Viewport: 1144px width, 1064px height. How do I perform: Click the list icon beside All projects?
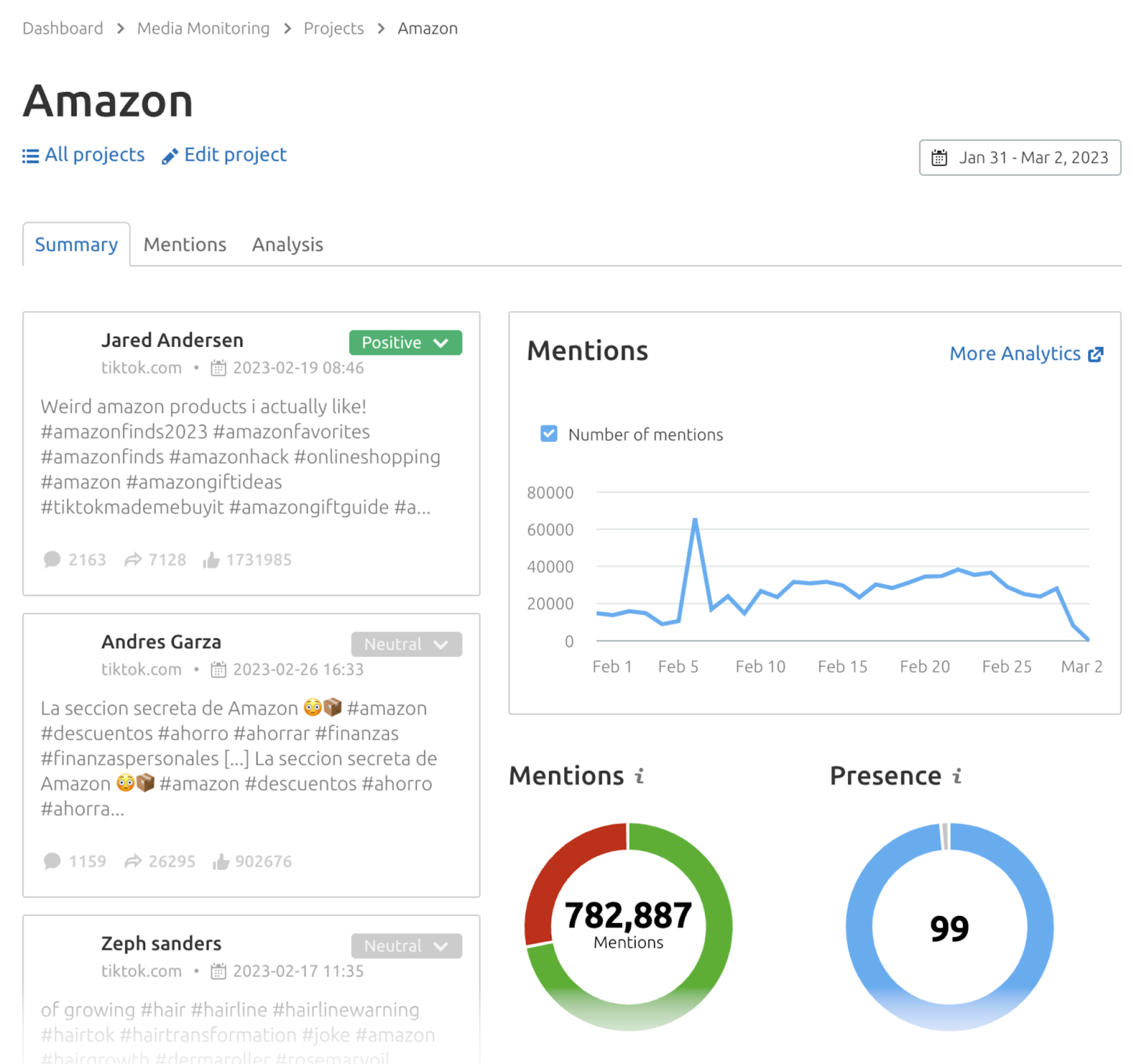click(x=30, y=155)
